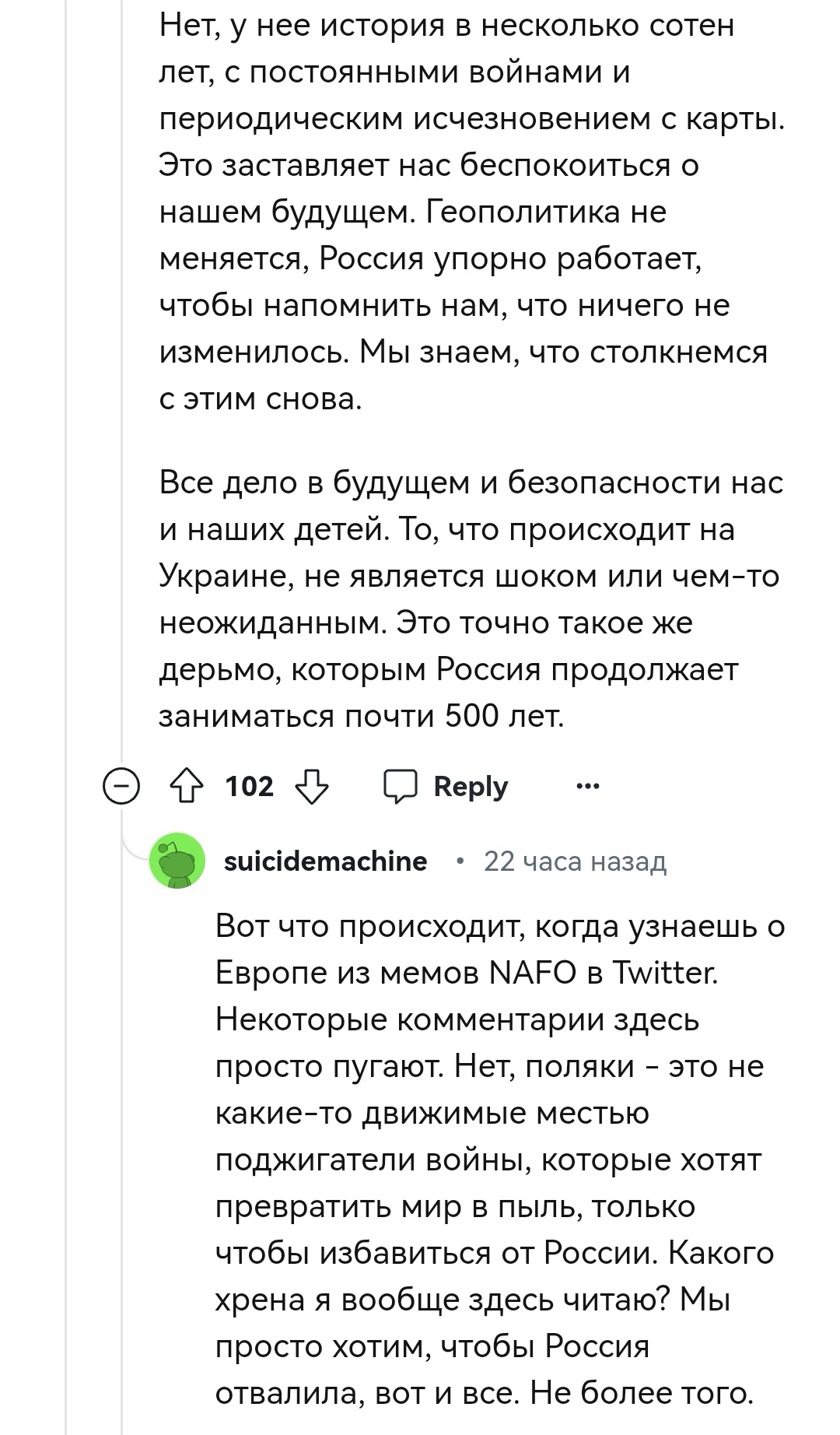Screen dimensions: 840x1435
Task: Collapse the comment with the minus circle
Action: 122,788
